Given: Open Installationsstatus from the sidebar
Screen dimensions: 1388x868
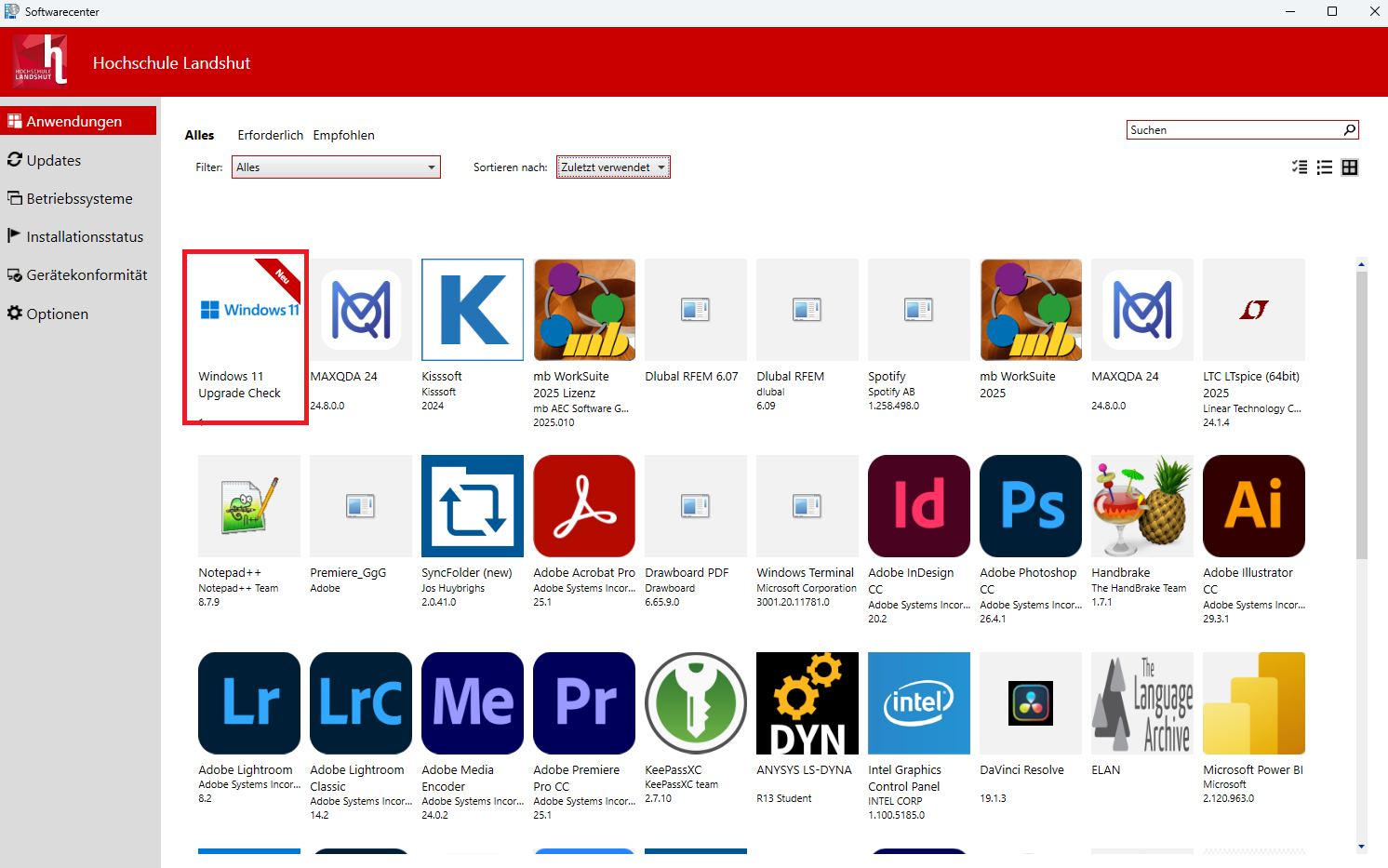Looking at the screenshot, I should 85,236.
